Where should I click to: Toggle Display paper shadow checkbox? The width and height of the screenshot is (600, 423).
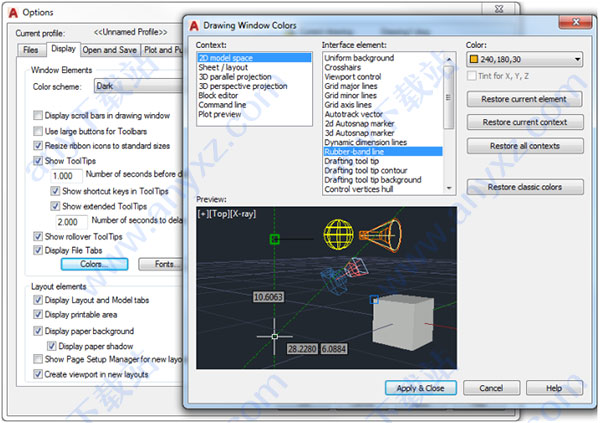click(51, 346)
